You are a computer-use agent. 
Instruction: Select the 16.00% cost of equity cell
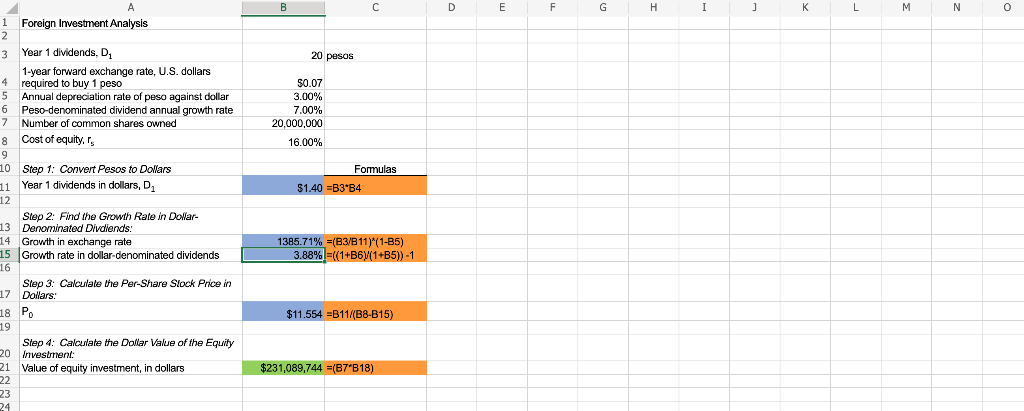(283, 140)
